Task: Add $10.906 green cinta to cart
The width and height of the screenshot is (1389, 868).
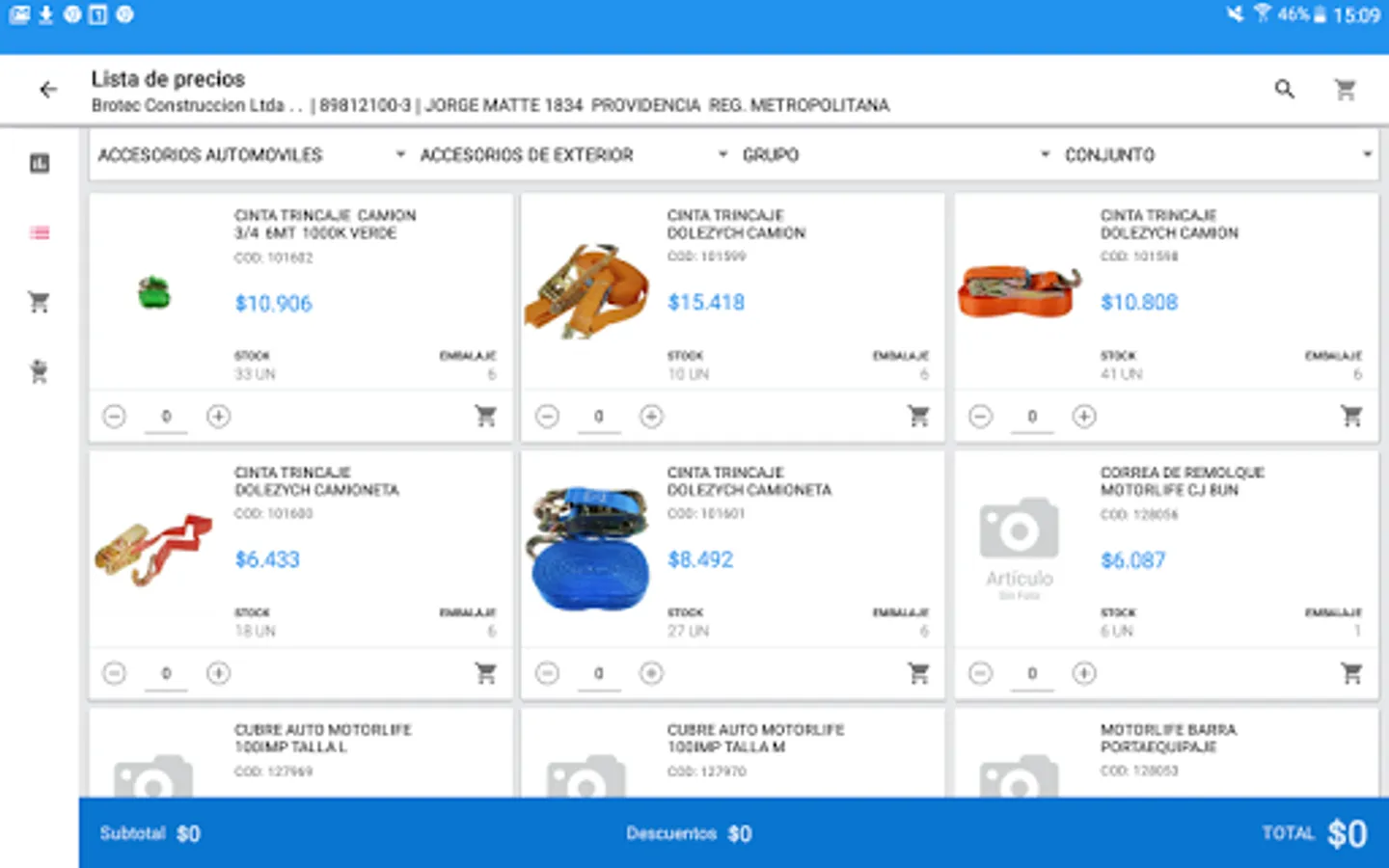Action: (485, 416)
